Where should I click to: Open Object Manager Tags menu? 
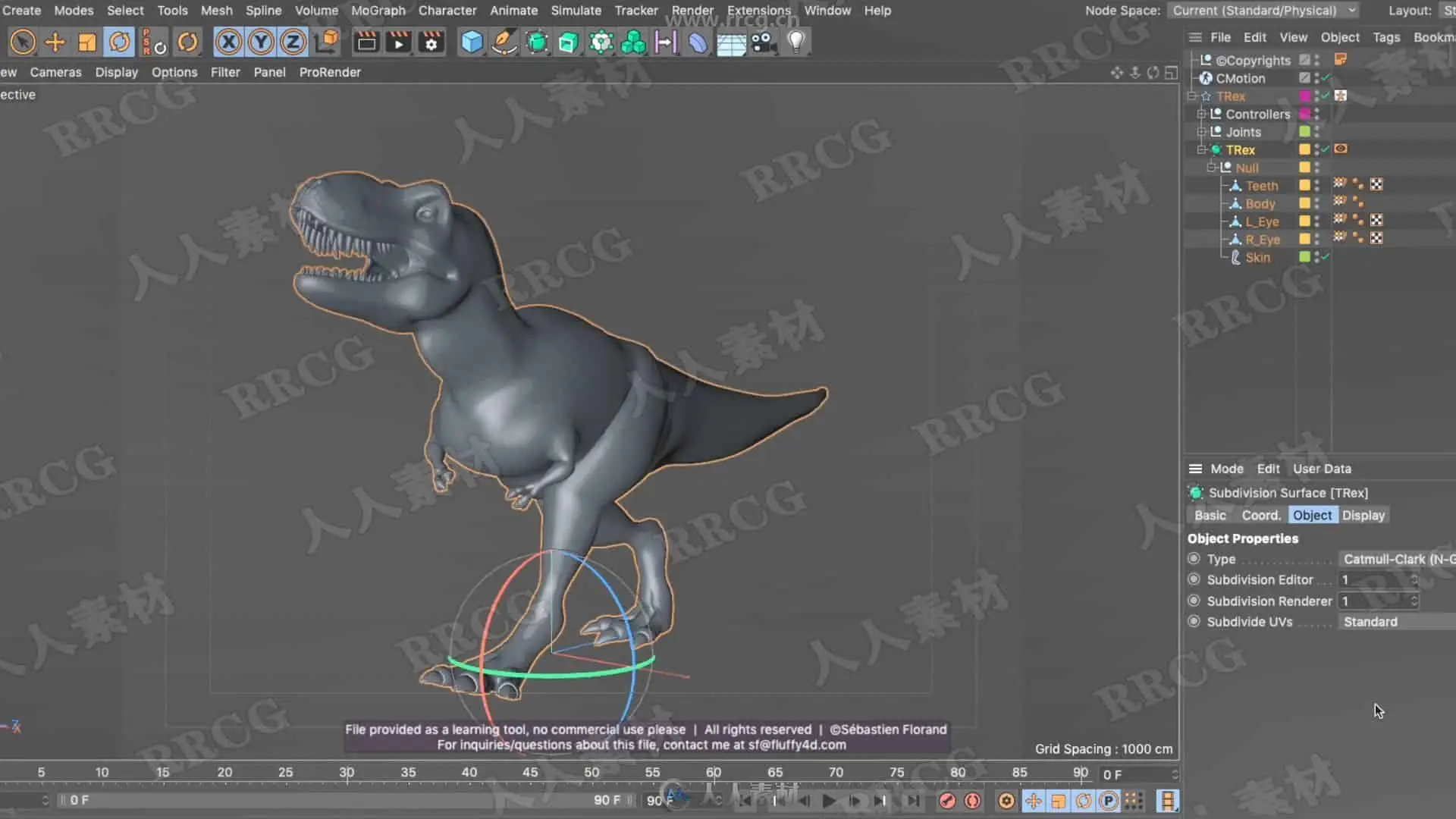coord(1386,37)
